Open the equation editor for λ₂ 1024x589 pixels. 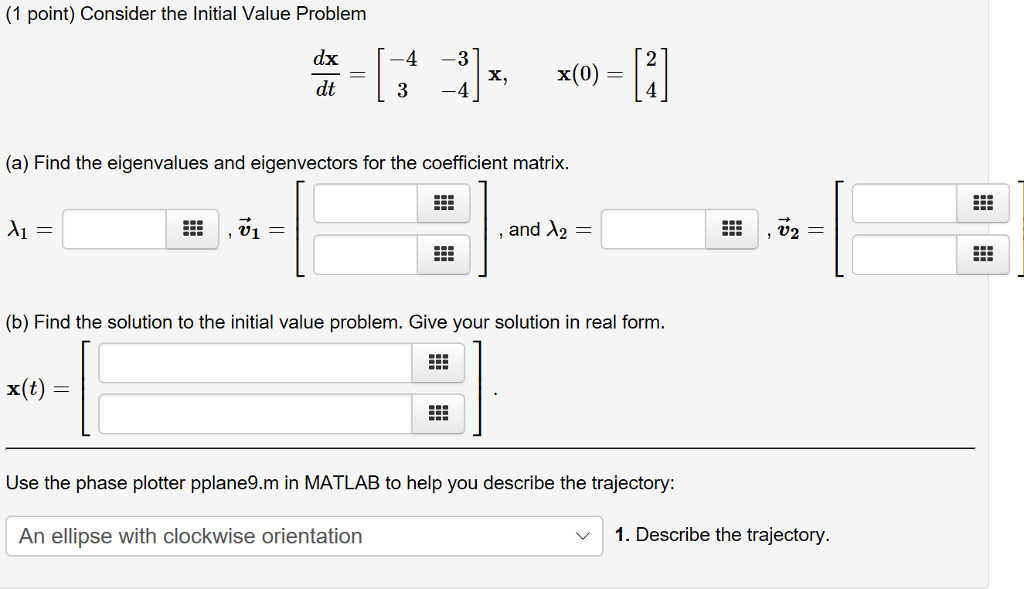tap(733, 229)
